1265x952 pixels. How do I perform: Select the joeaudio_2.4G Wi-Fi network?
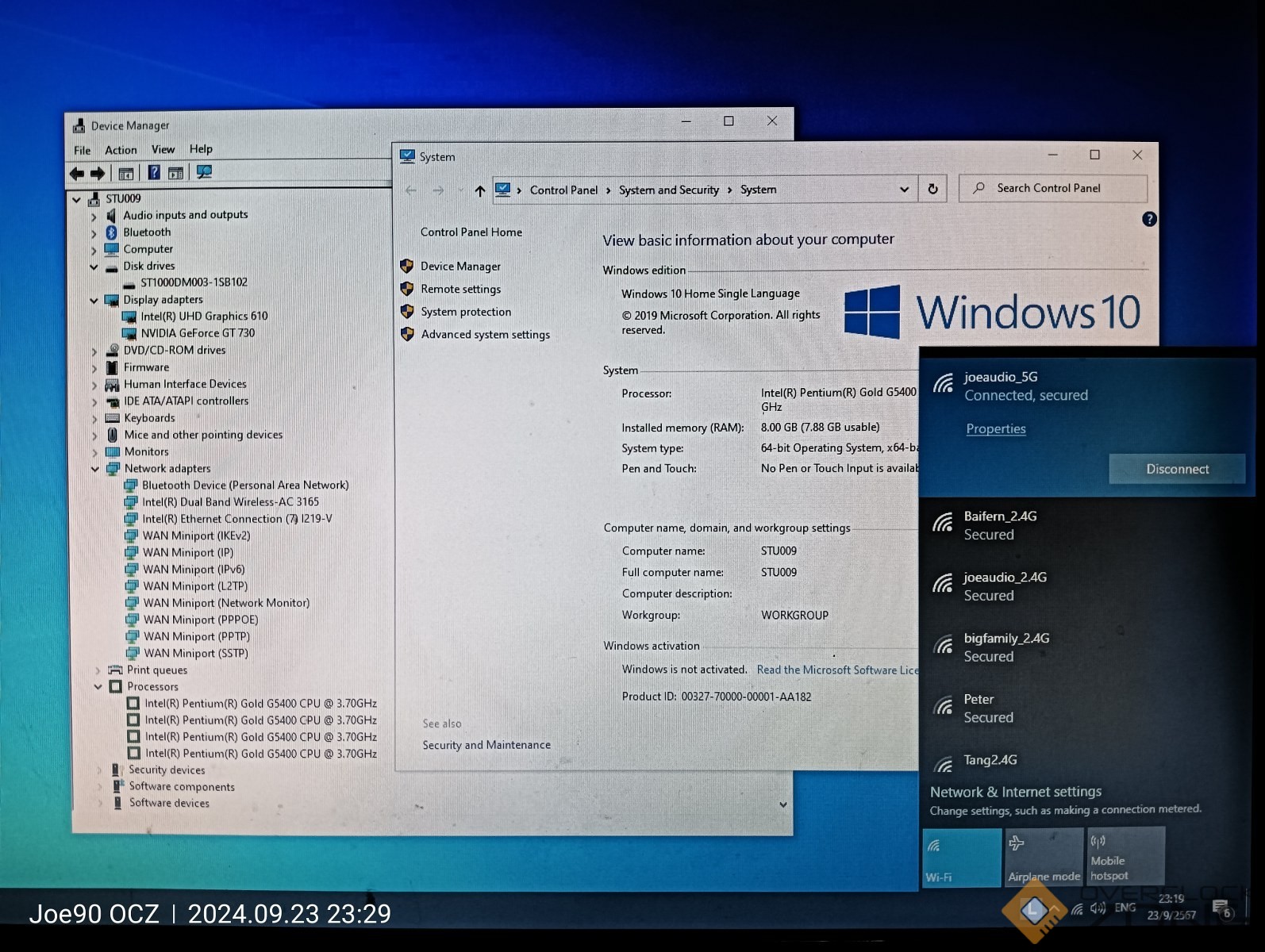point(1087,586)
